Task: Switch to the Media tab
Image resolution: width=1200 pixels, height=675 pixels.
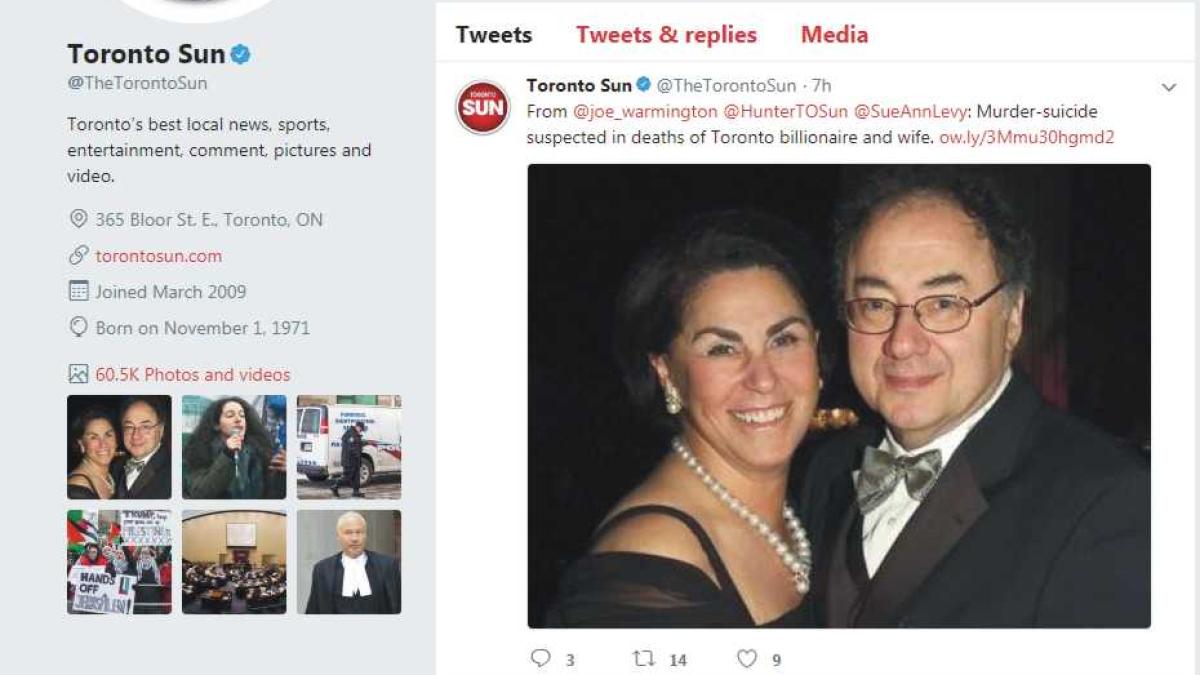Action: [833, 34]
